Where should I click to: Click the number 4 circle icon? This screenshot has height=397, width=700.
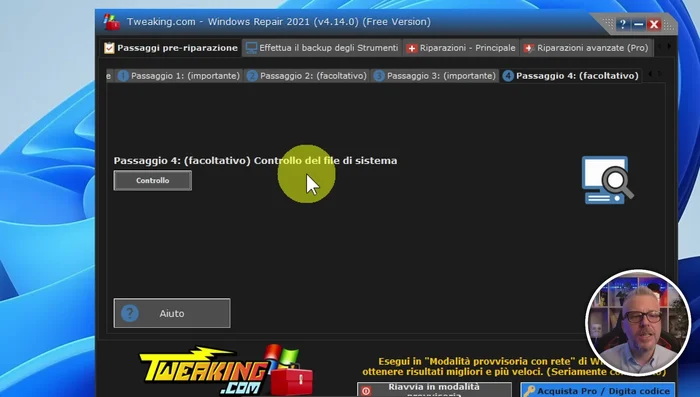pyautogui.click(x=508, y=76)
